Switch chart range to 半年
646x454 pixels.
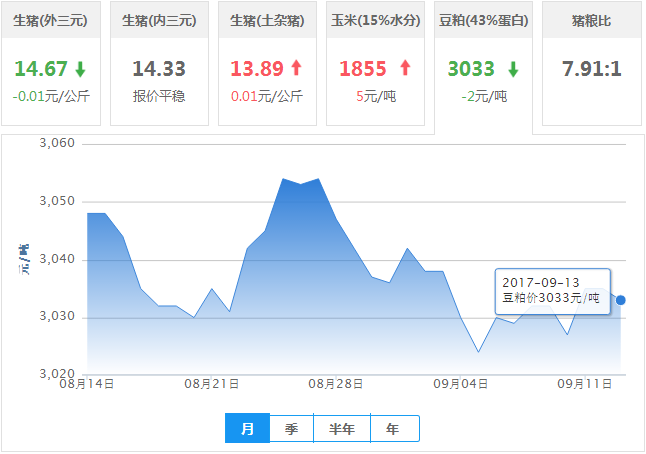342,428
